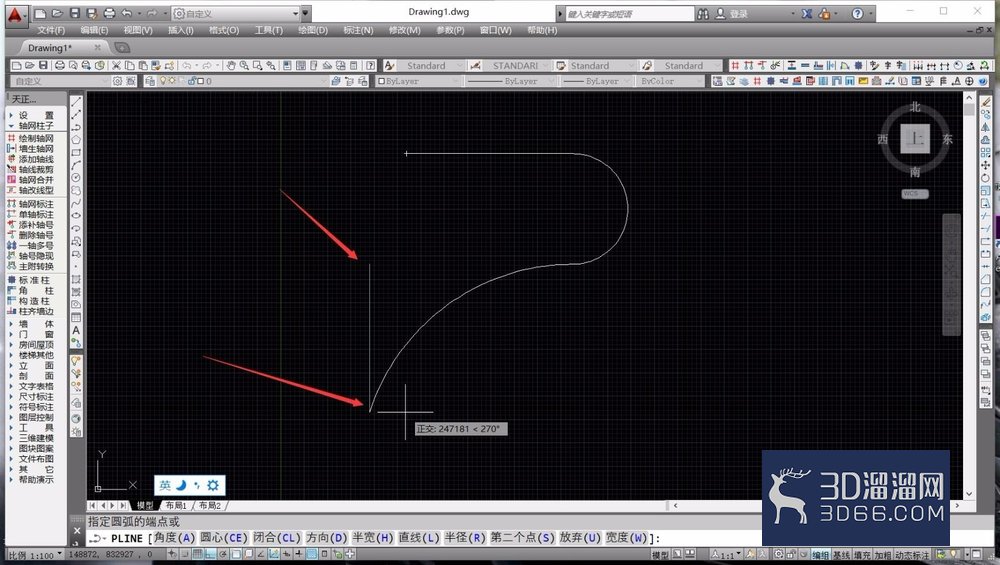The image size is (1000, 565).
Task: Toggle the 填充 status bar button
Action: 862,555
